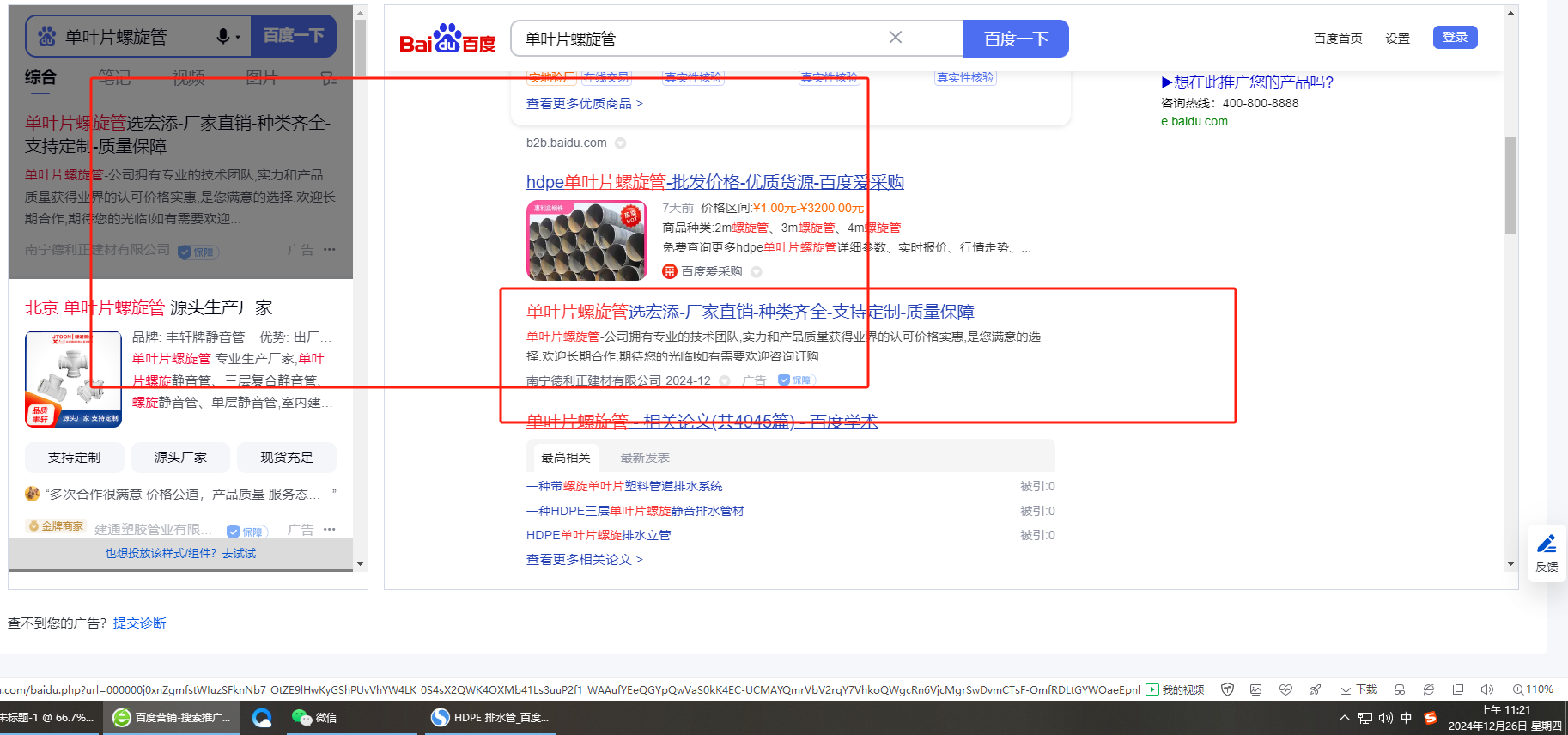The image size is (1568, 735).
Task: Open the 单叶片螺旋管选宏添 desktop ad title
Action: pyautogui.click(x=751, y=312)
